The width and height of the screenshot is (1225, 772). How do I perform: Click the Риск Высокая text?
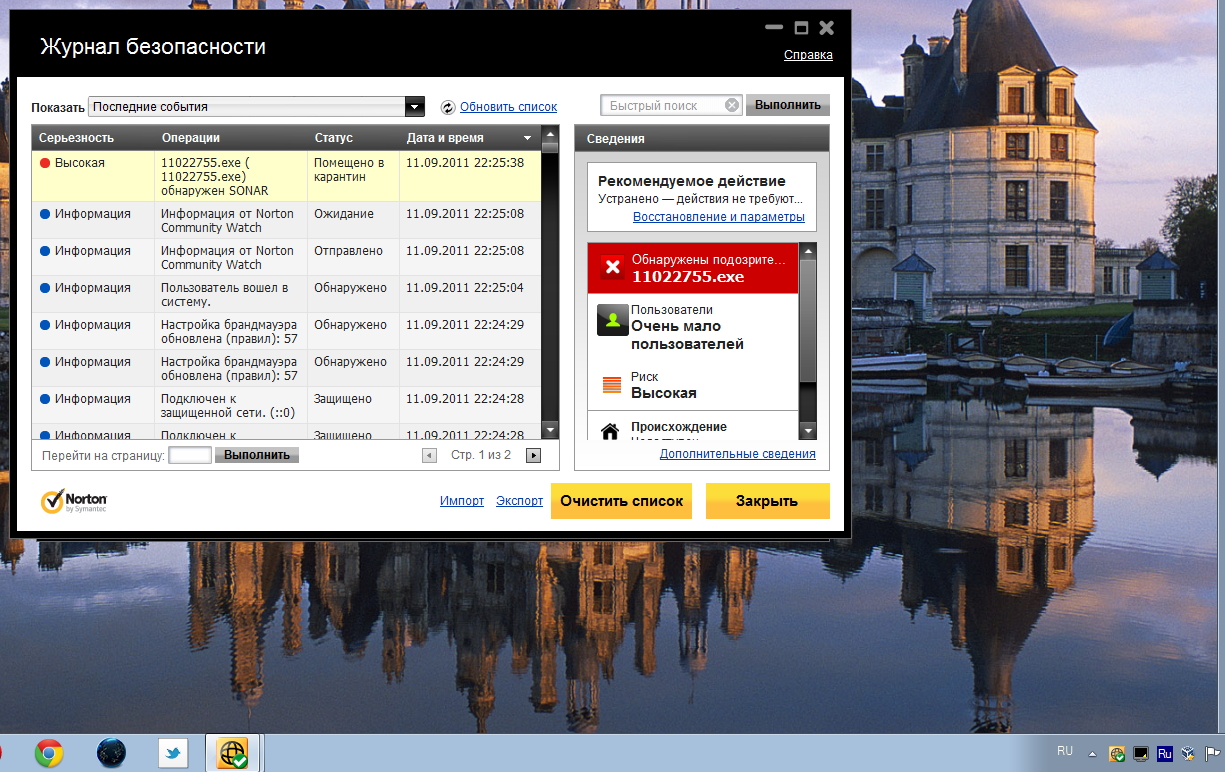[664, 386]
